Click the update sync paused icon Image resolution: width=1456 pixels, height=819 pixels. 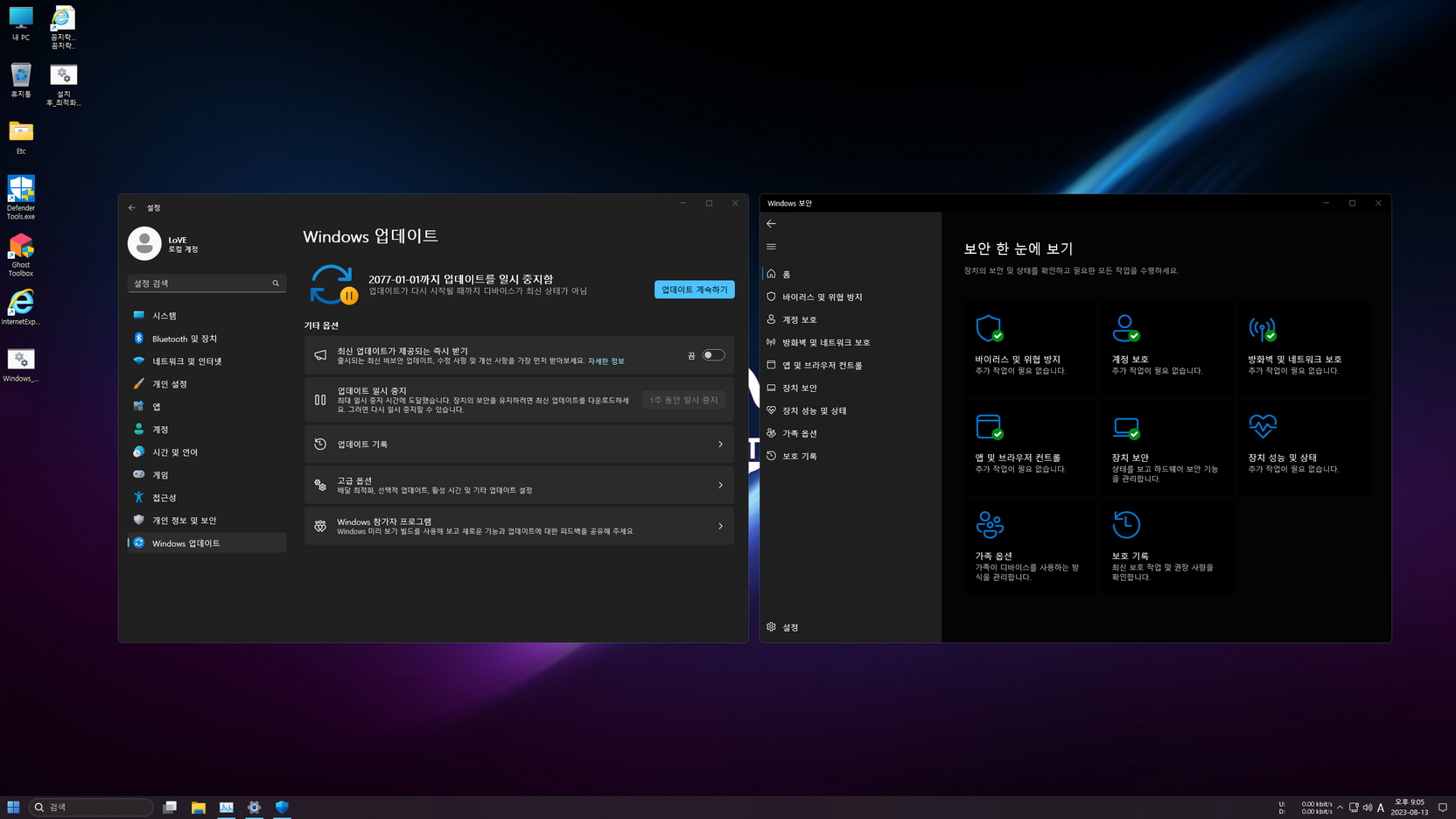[333, 284]
